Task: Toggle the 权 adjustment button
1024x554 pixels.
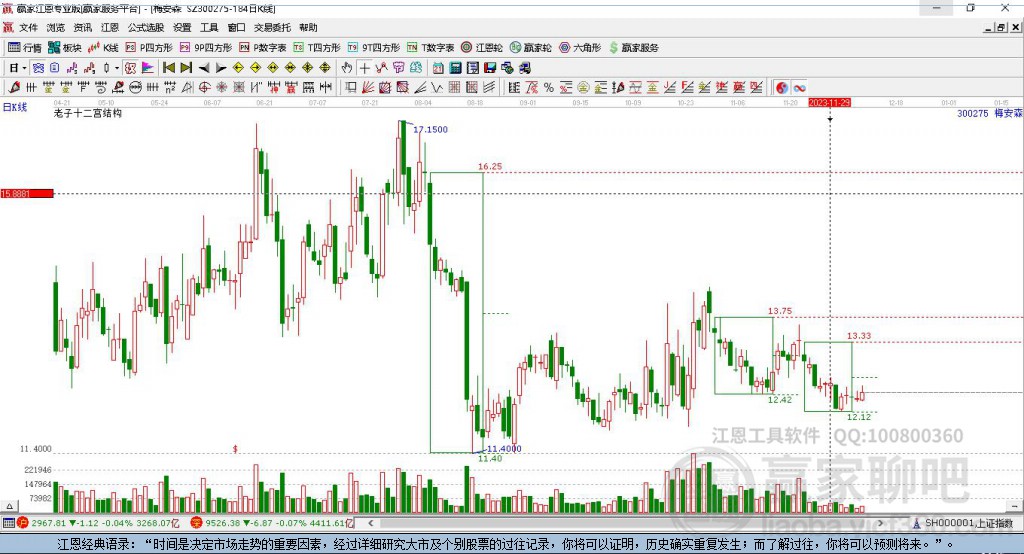Action: (131, 68)
